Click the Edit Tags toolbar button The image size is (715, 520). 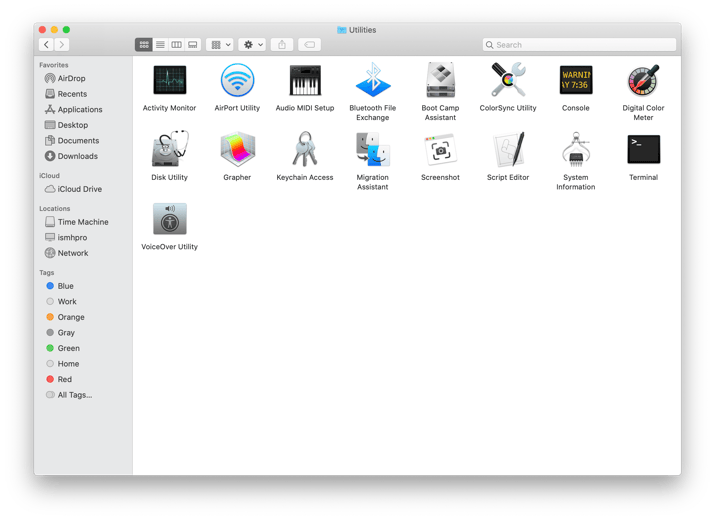pos(310,44)
